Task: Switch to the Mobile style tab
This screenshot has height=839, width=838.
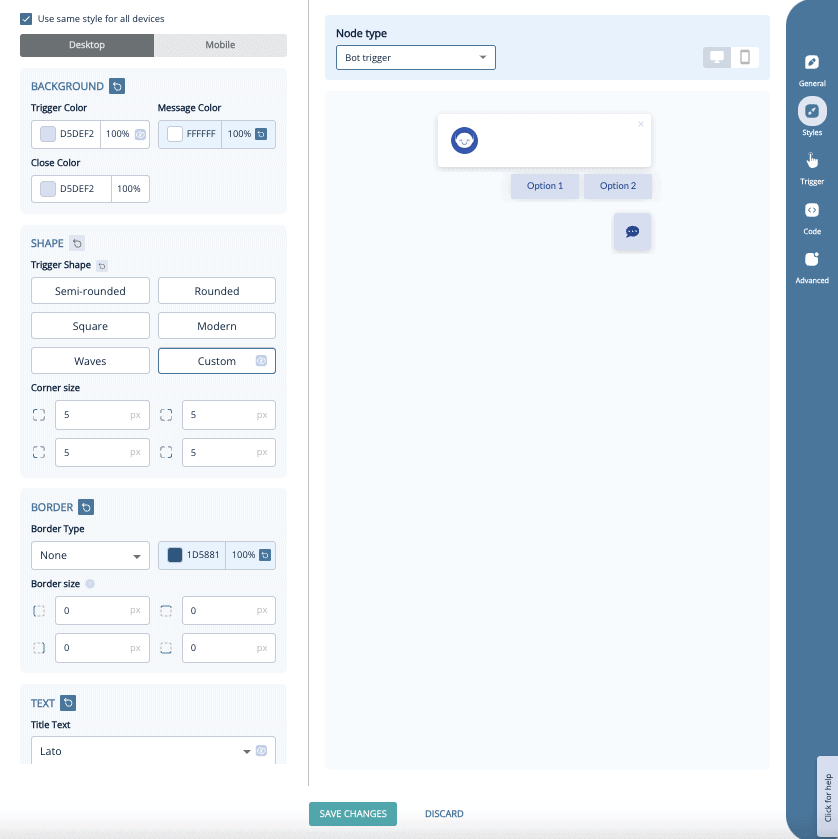Action: (220, 45)
